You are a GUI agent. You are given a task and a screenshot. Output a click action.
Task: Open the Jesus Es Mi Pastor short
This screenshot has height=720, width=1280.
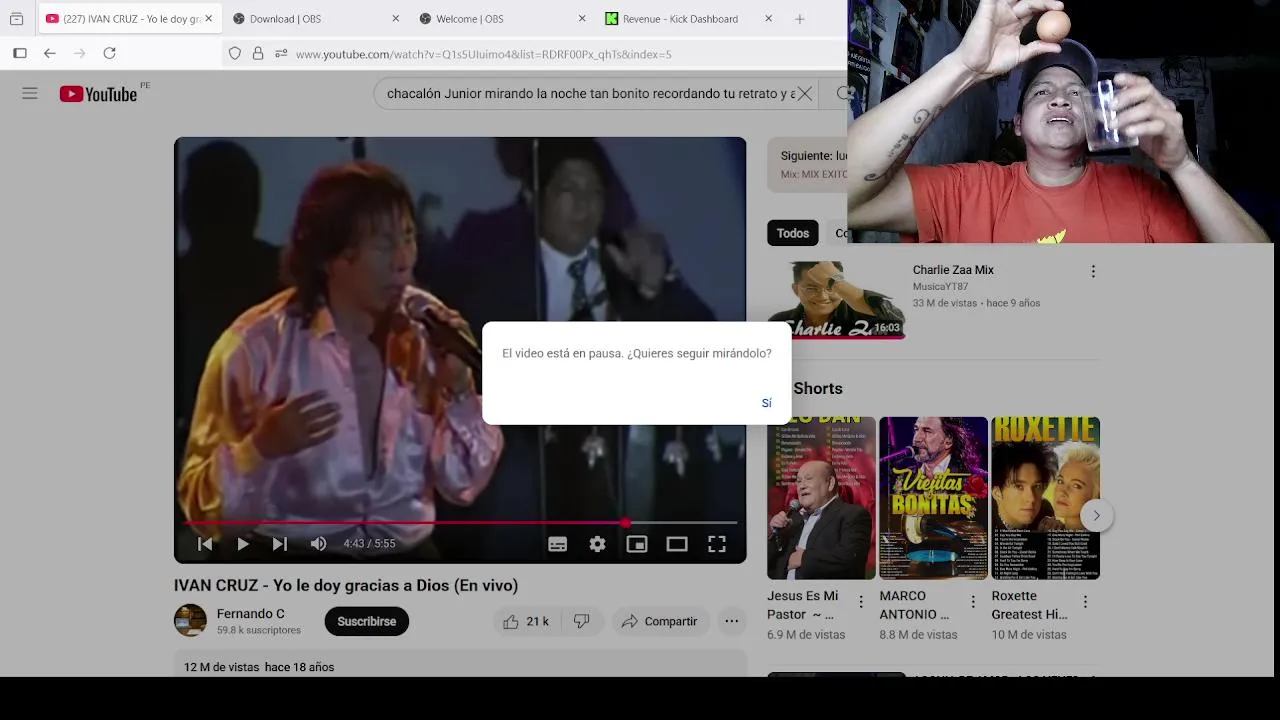(x=821, y=498)
